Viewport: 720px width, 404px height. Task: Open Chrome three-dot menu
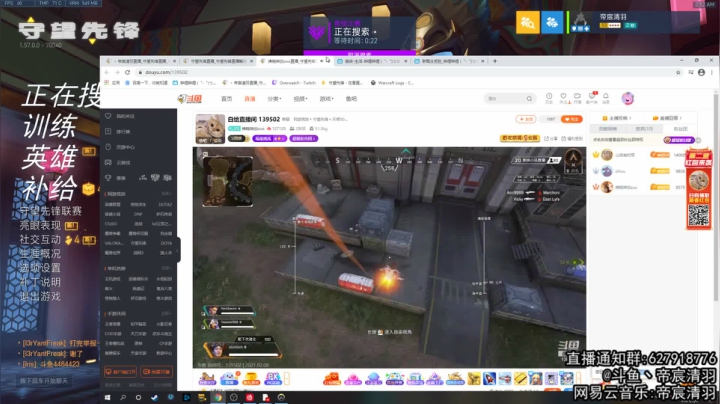point(712,72)
